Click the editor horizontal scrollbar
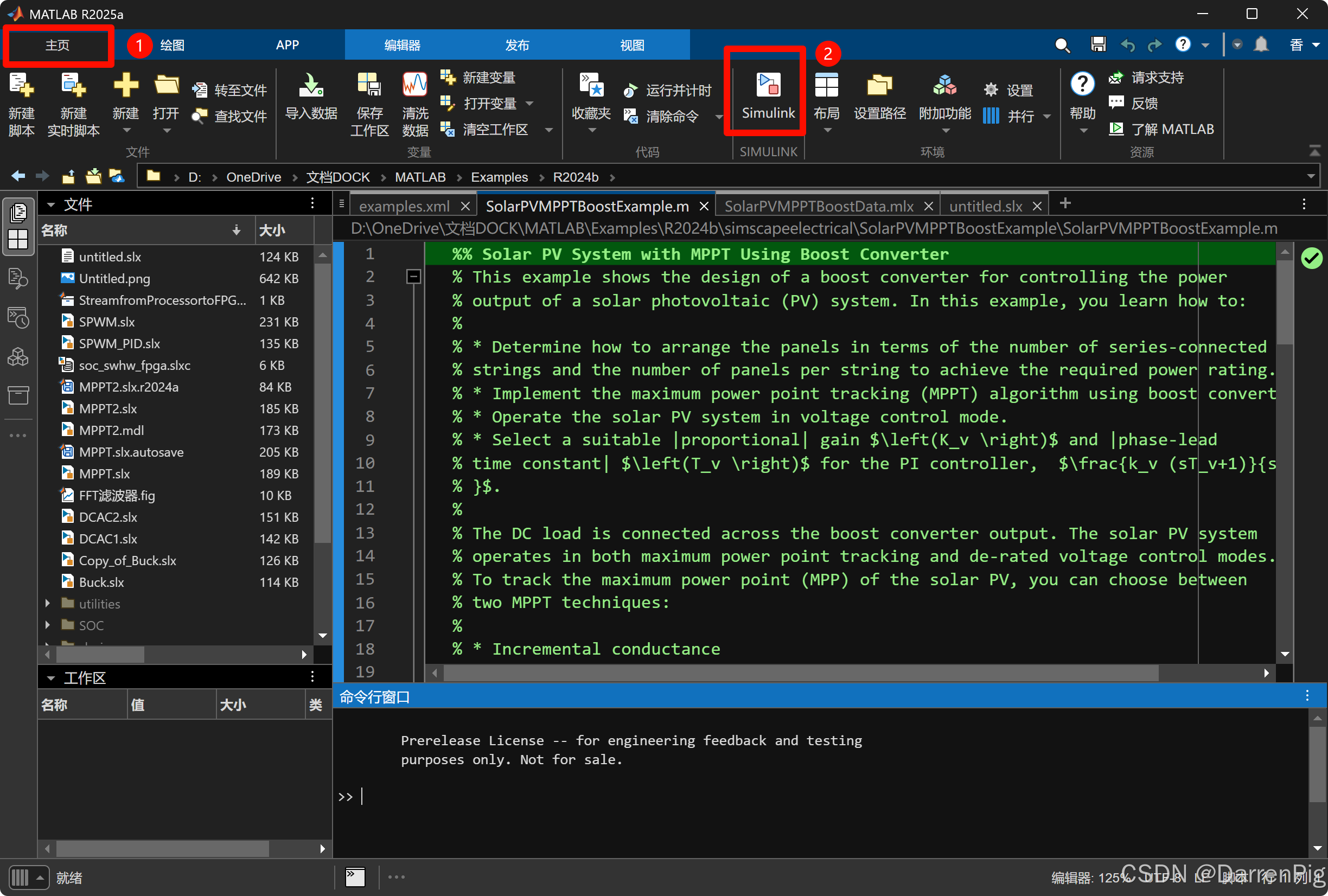The height and width of the screenshot is (896, 1328). coord(800,673)
